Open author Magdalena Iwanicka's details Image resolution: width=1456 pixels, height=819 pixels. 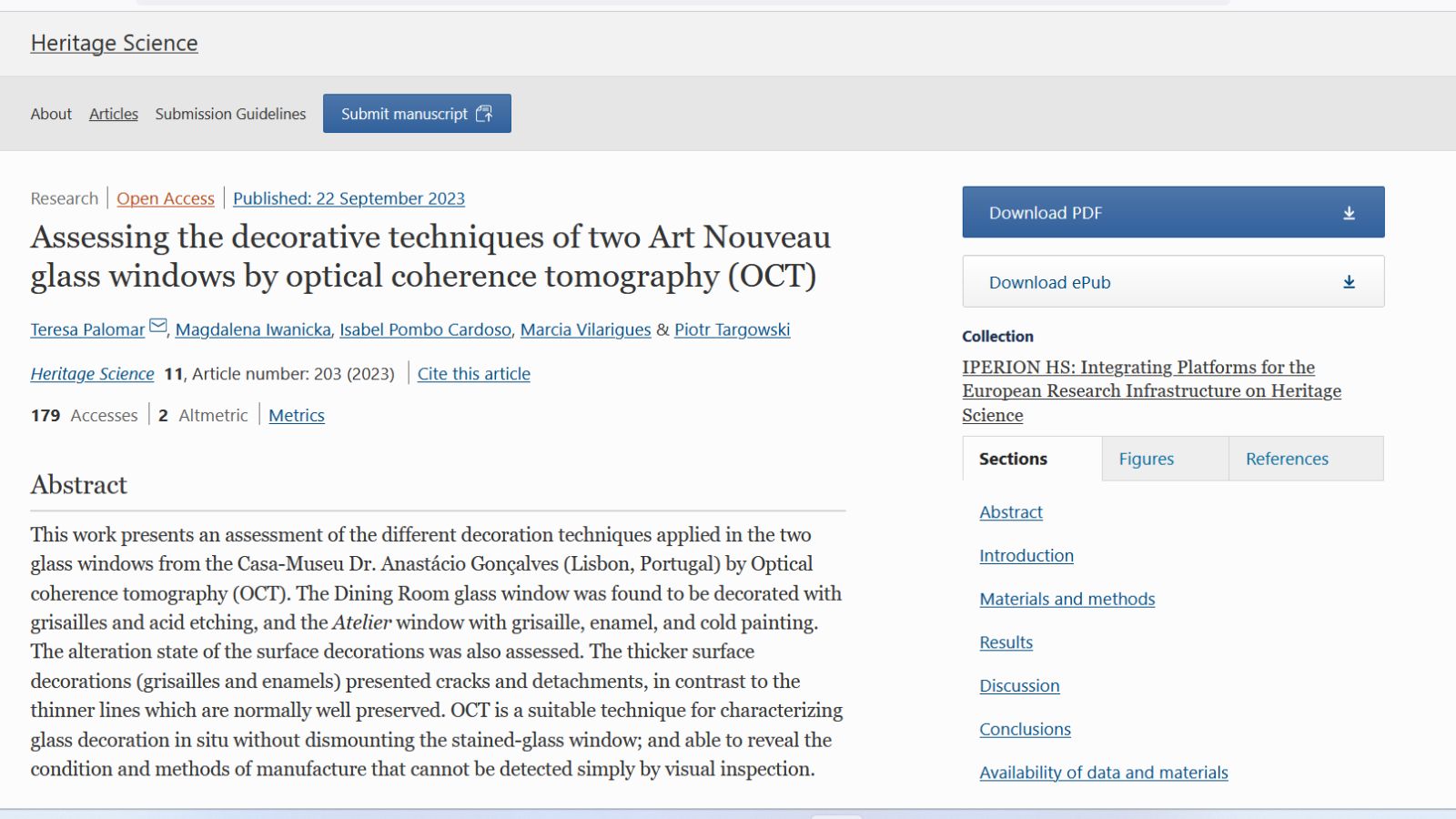pos(253,329)
